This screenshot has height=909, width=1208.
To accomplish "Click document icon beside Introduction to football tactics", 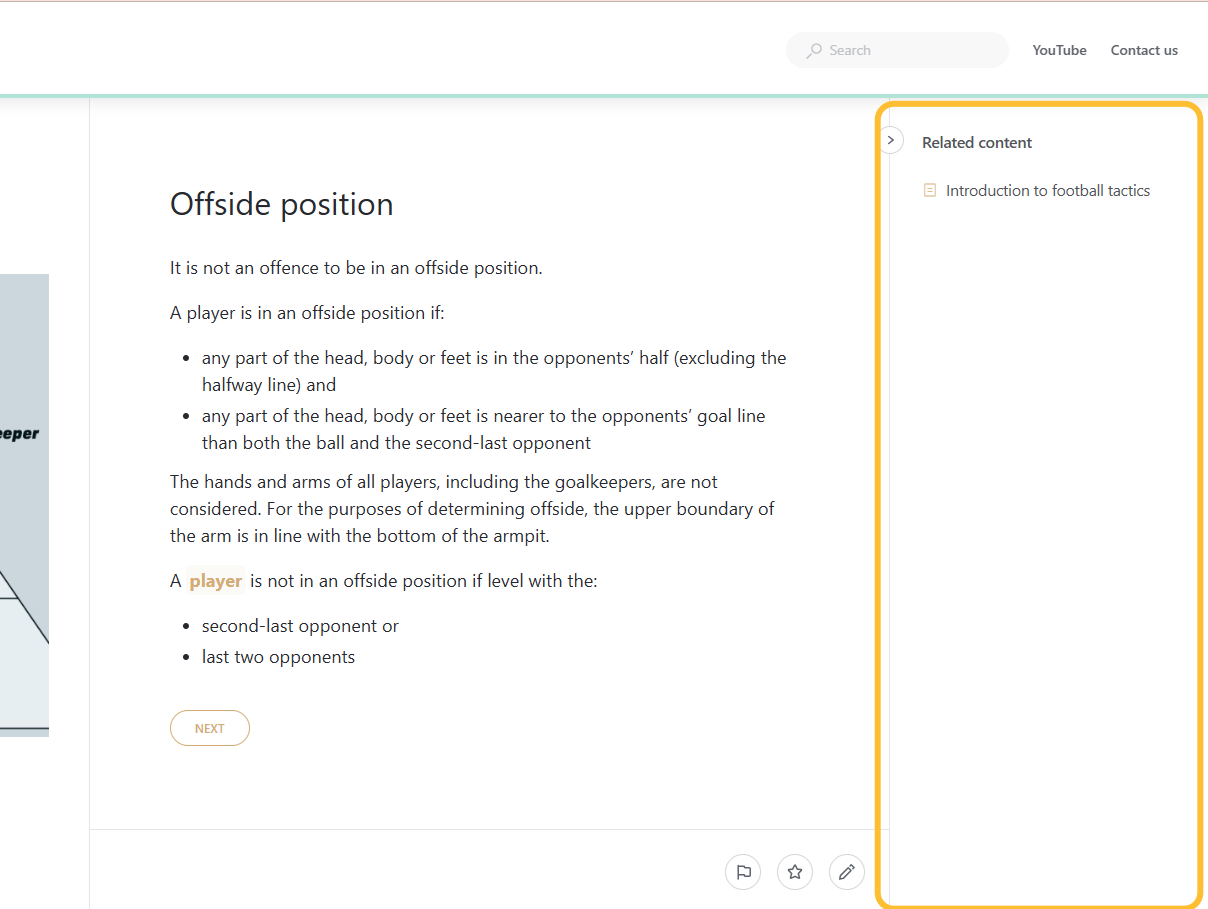I will (x=930, y=190).
